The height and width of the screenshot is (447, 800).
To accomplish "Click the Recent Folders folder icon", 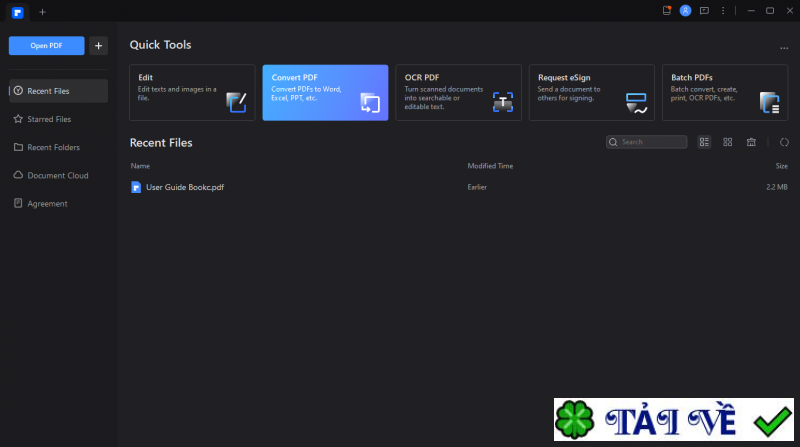I will (18, 147).
